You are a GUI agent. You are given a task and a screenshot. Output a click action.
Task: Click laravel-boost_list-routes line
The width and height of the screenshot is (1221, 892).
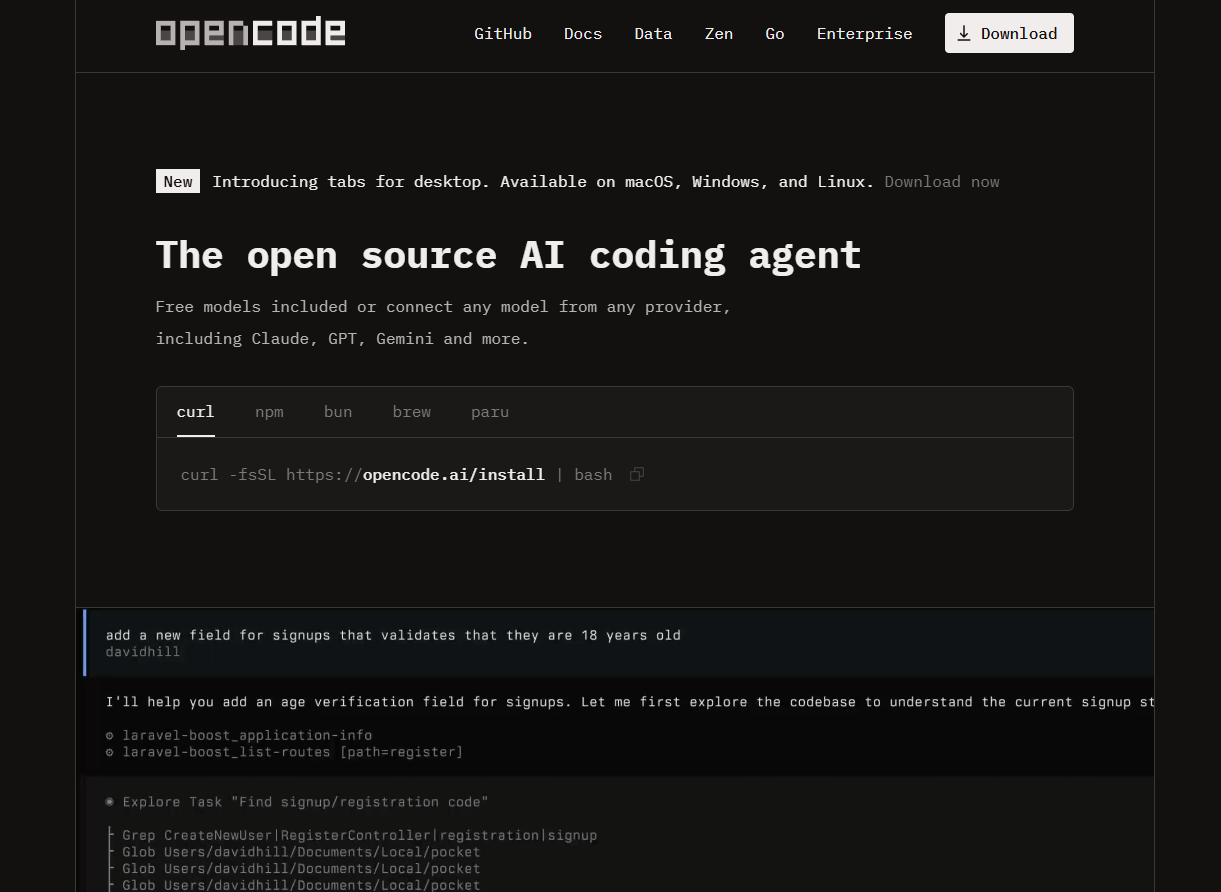point(284,751)
